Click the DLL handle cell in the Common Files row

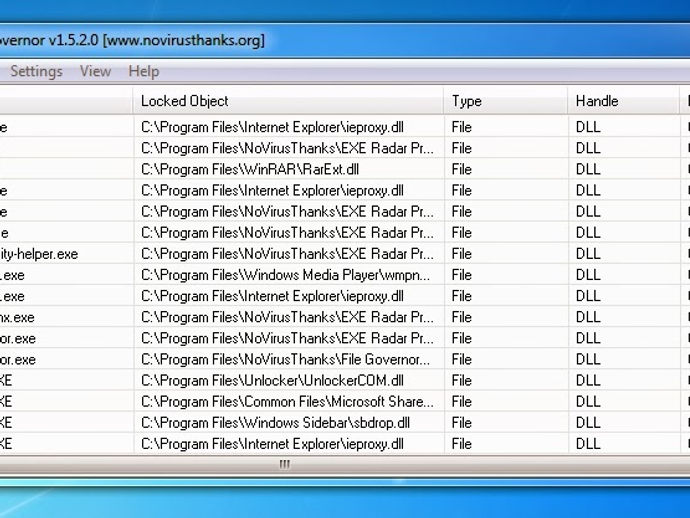(588, 402)
